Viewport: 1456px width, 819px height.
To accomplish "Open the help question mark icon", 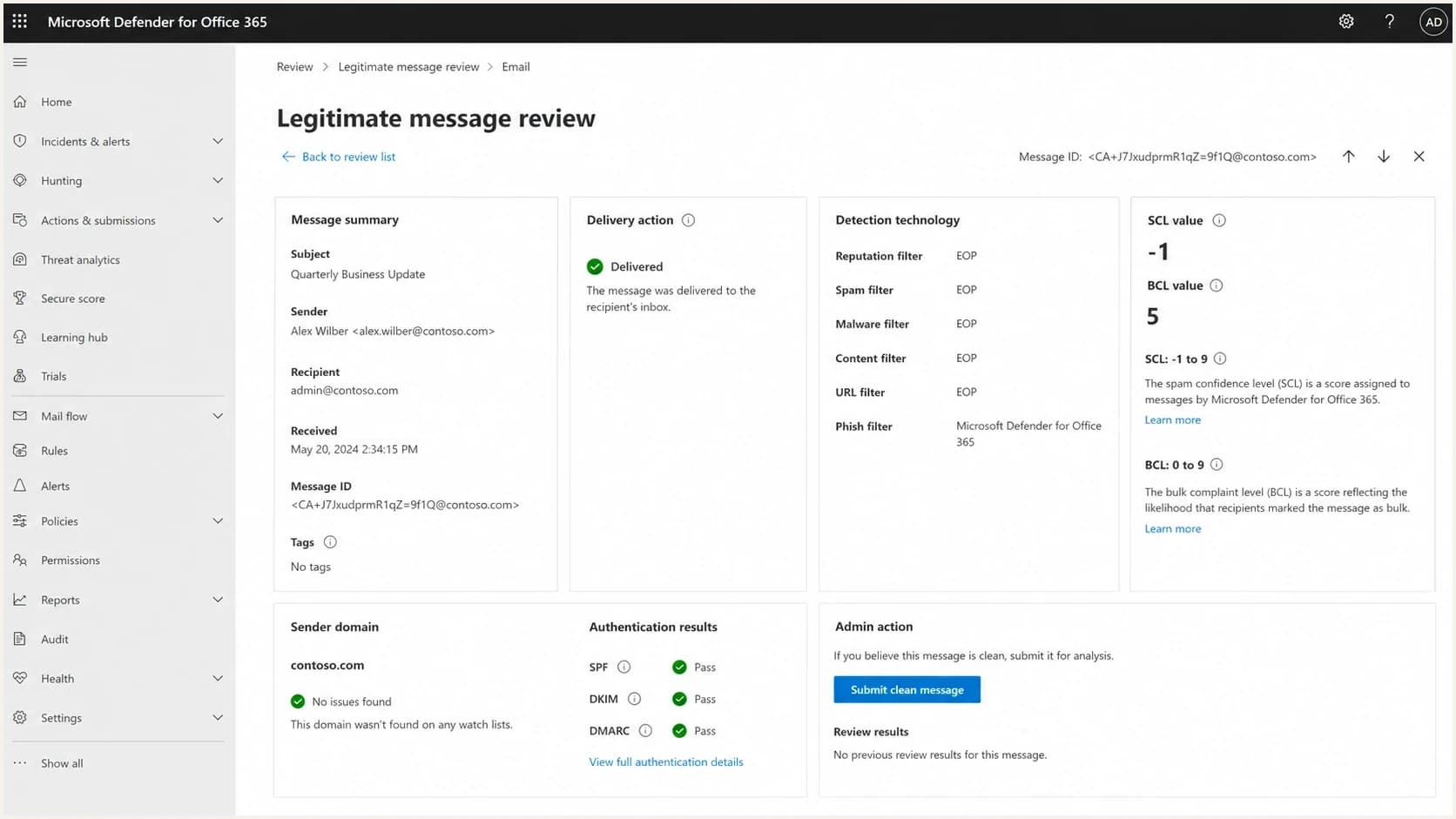I will pos(1390,22).
